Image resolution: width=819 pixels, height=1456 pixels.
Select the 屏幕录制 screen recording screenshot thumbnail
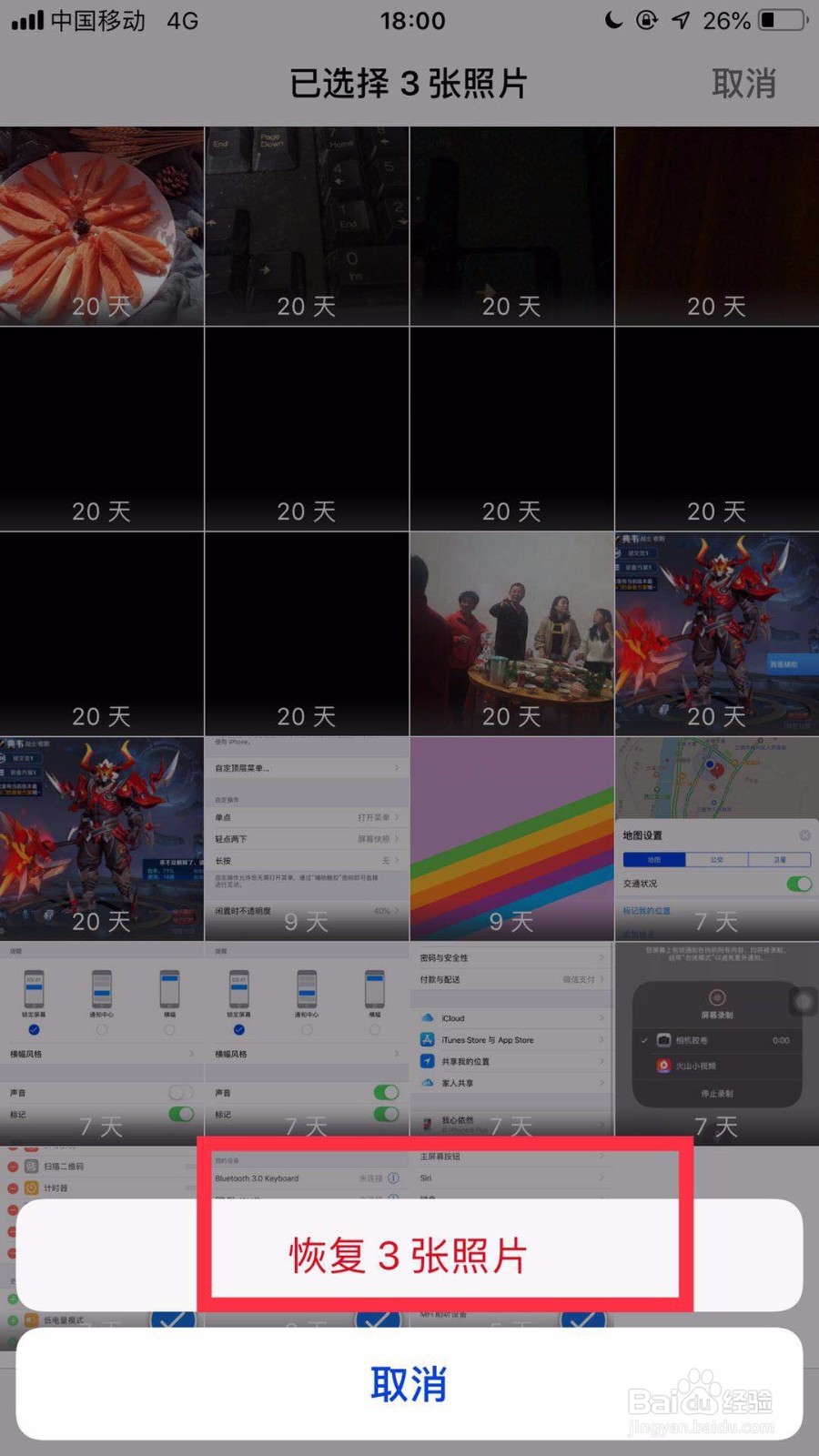pos(717,1043)
